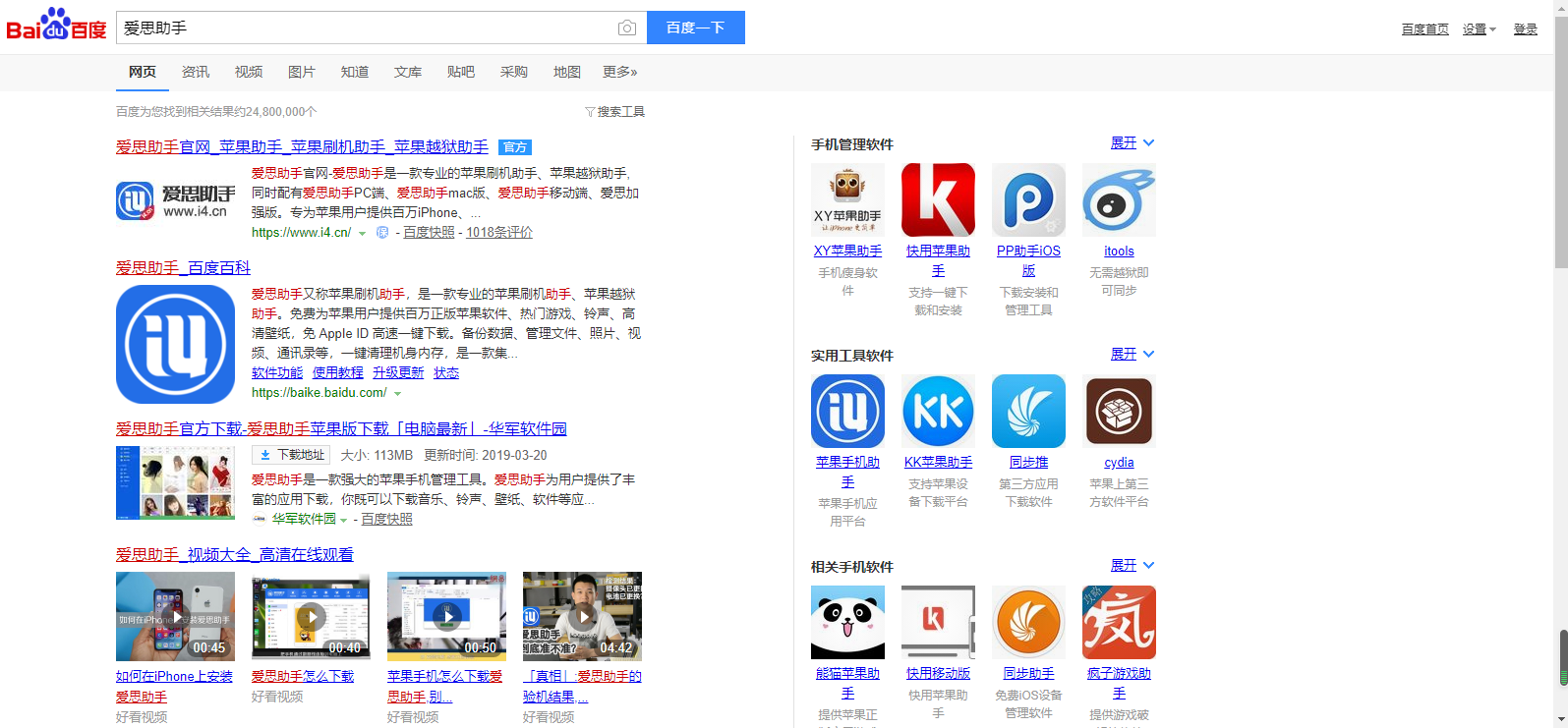This screenshot has height=728, width=1568.
Task: Click the Baidu logo
Action: [x=56, y=25]
